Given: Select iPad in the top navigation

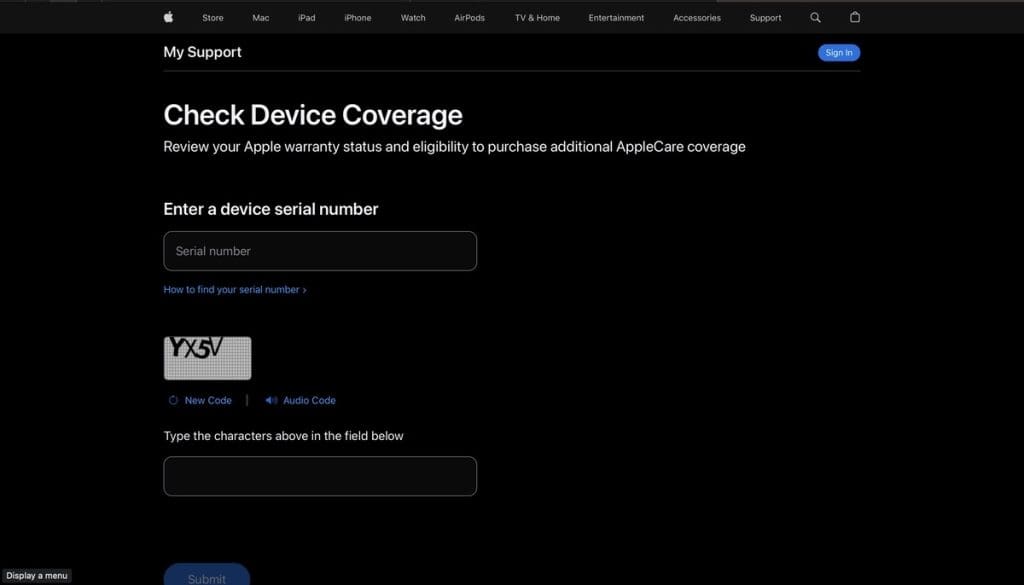Looking at the screenshot, I should click(x=307, y=18).
